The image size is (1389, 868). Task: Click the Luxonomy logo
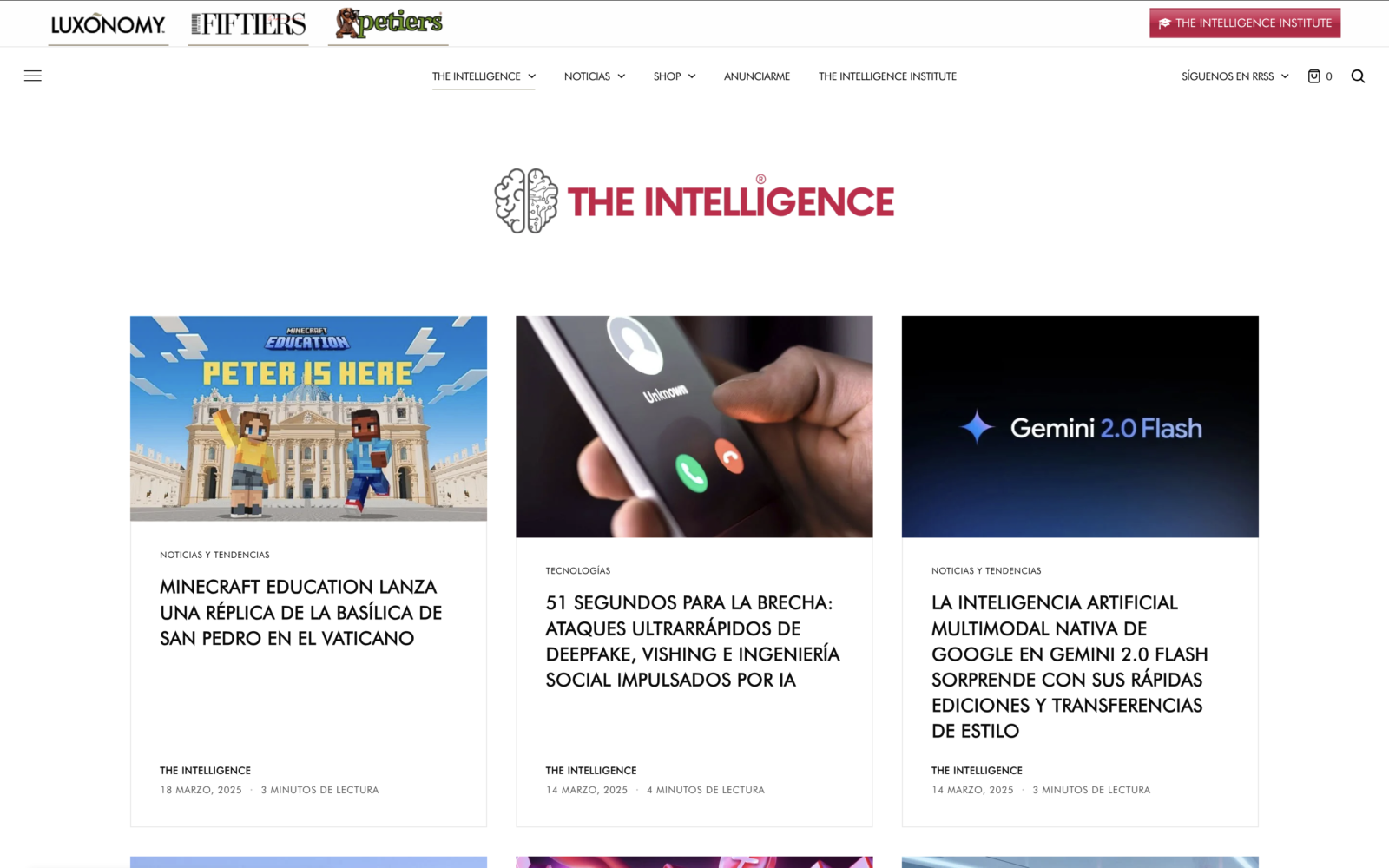109,24
